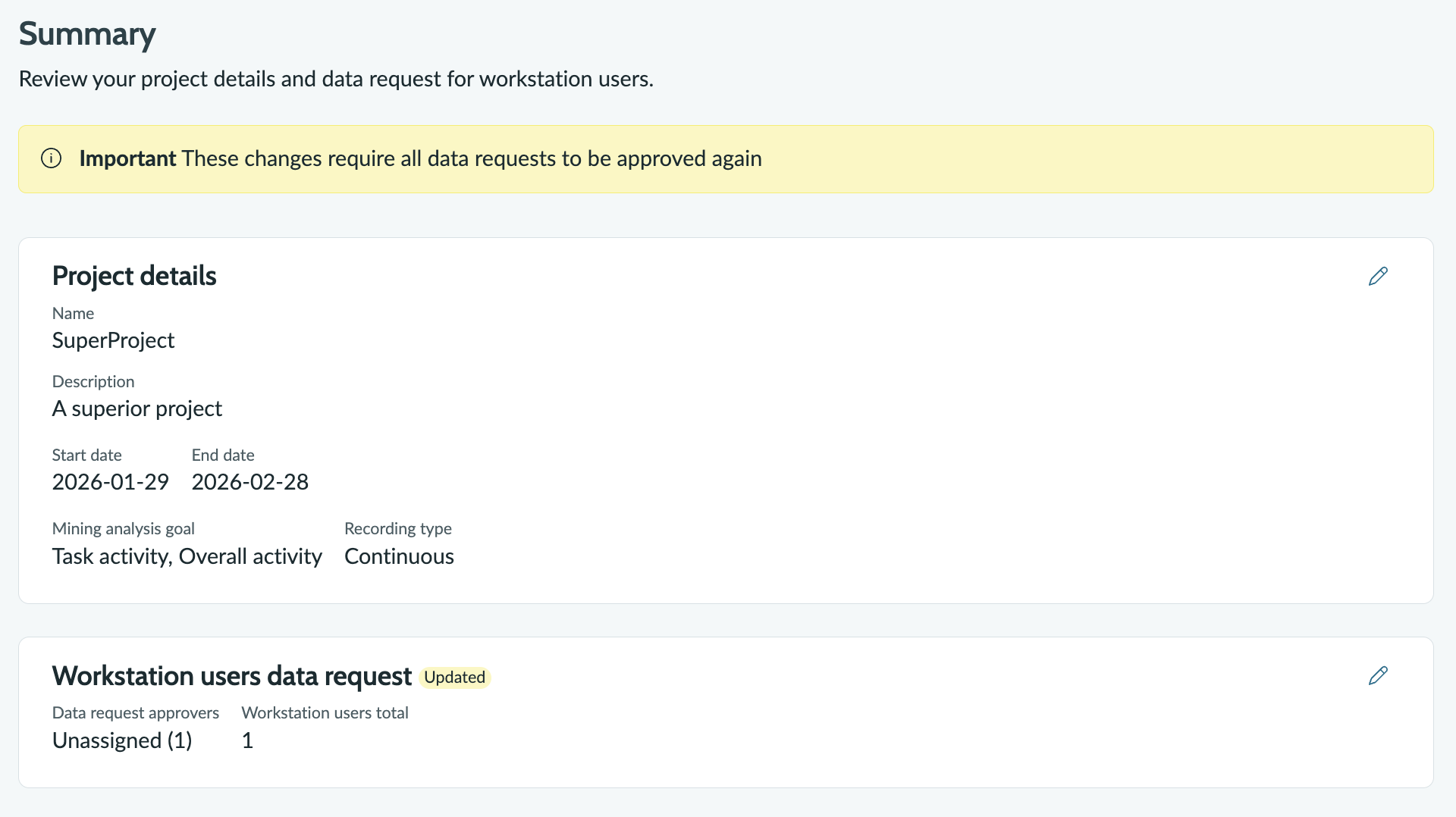Click the Description field label
Image resolution: width=1456 pixels, height=817 pixels.
pyautogui.click(x=93, y=381)
